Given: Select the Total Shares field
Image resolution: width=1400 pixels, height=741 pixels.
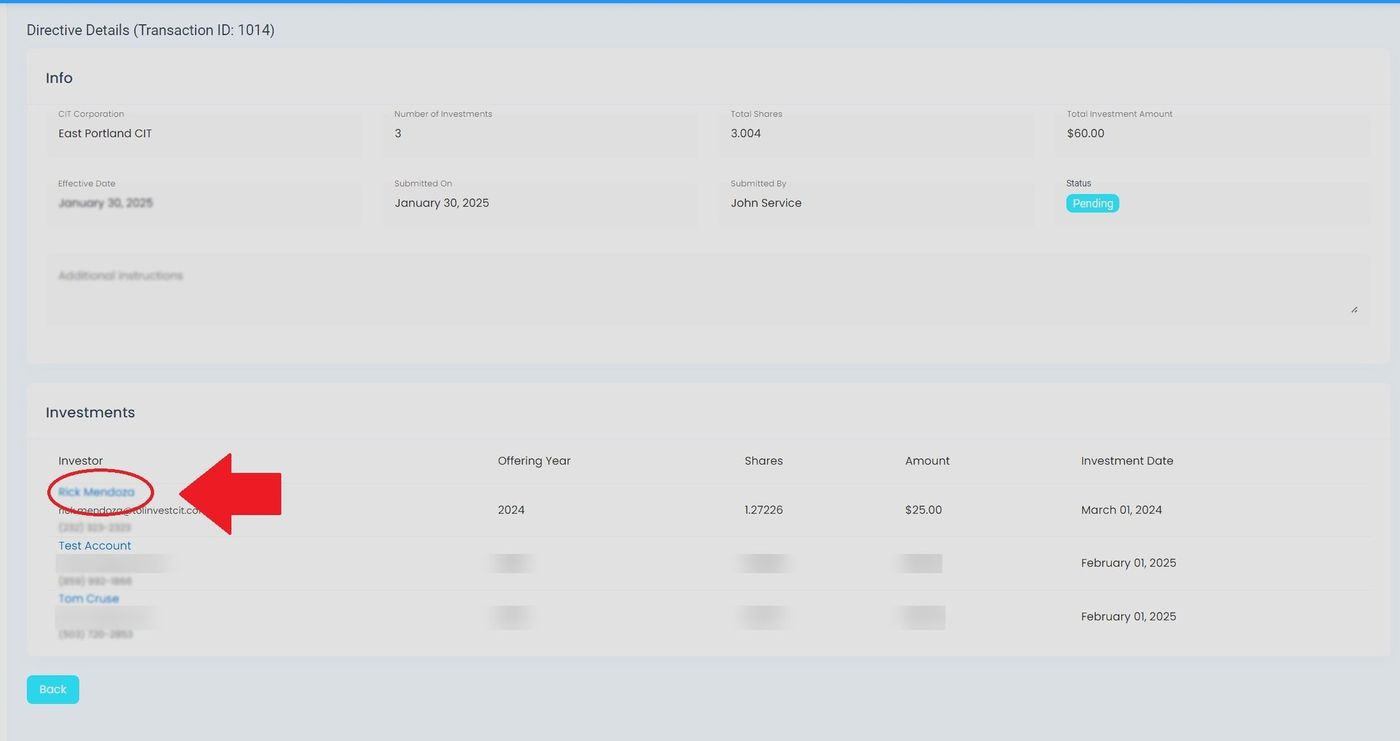Looking at the screenshot, I should (876, 133).
